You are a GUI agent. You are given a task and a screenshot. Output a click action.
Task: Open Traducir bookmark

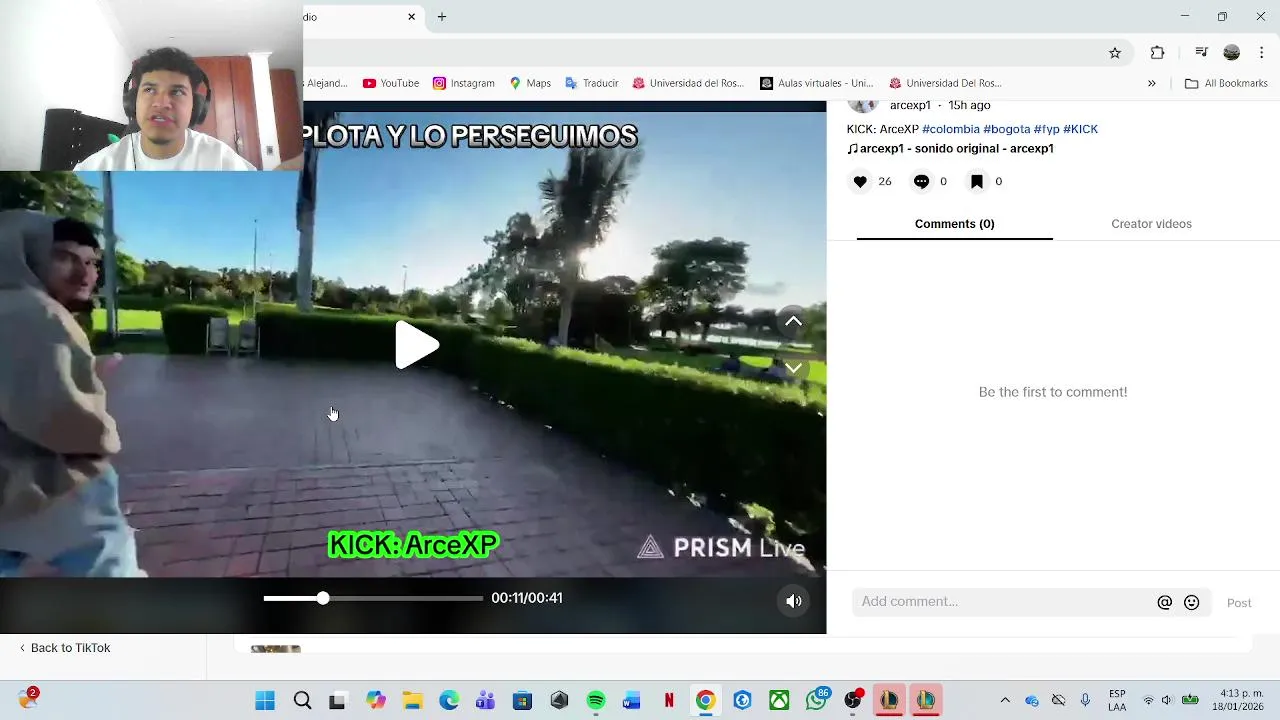592,83
